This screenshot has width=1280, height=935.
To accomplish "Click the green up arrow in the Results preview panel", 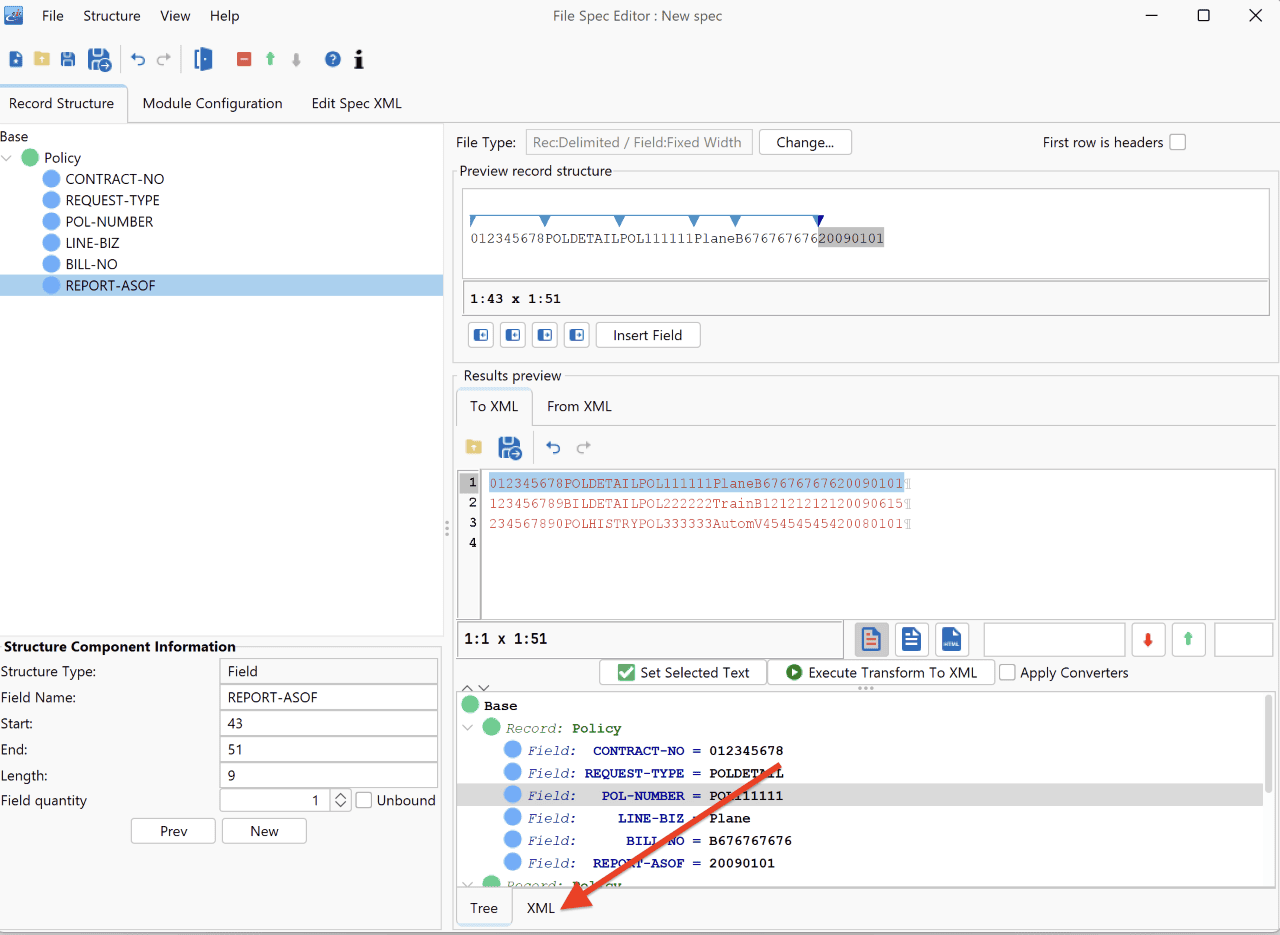I will [1188, 639].
